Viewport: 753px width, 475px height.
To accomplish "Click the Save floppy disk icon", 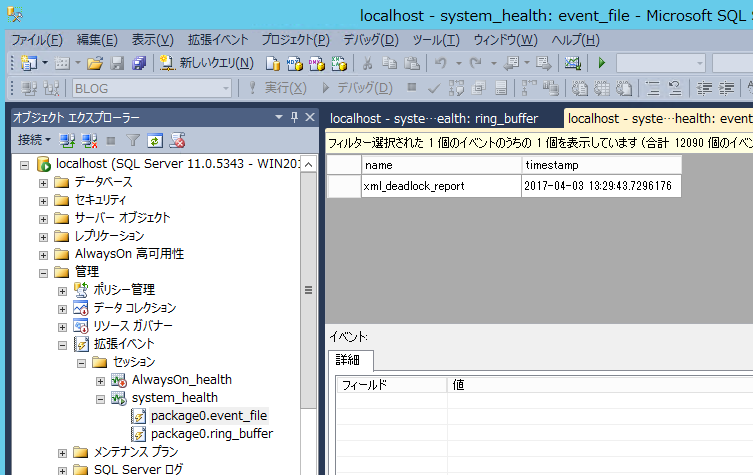I will click(x=117, y=63).
